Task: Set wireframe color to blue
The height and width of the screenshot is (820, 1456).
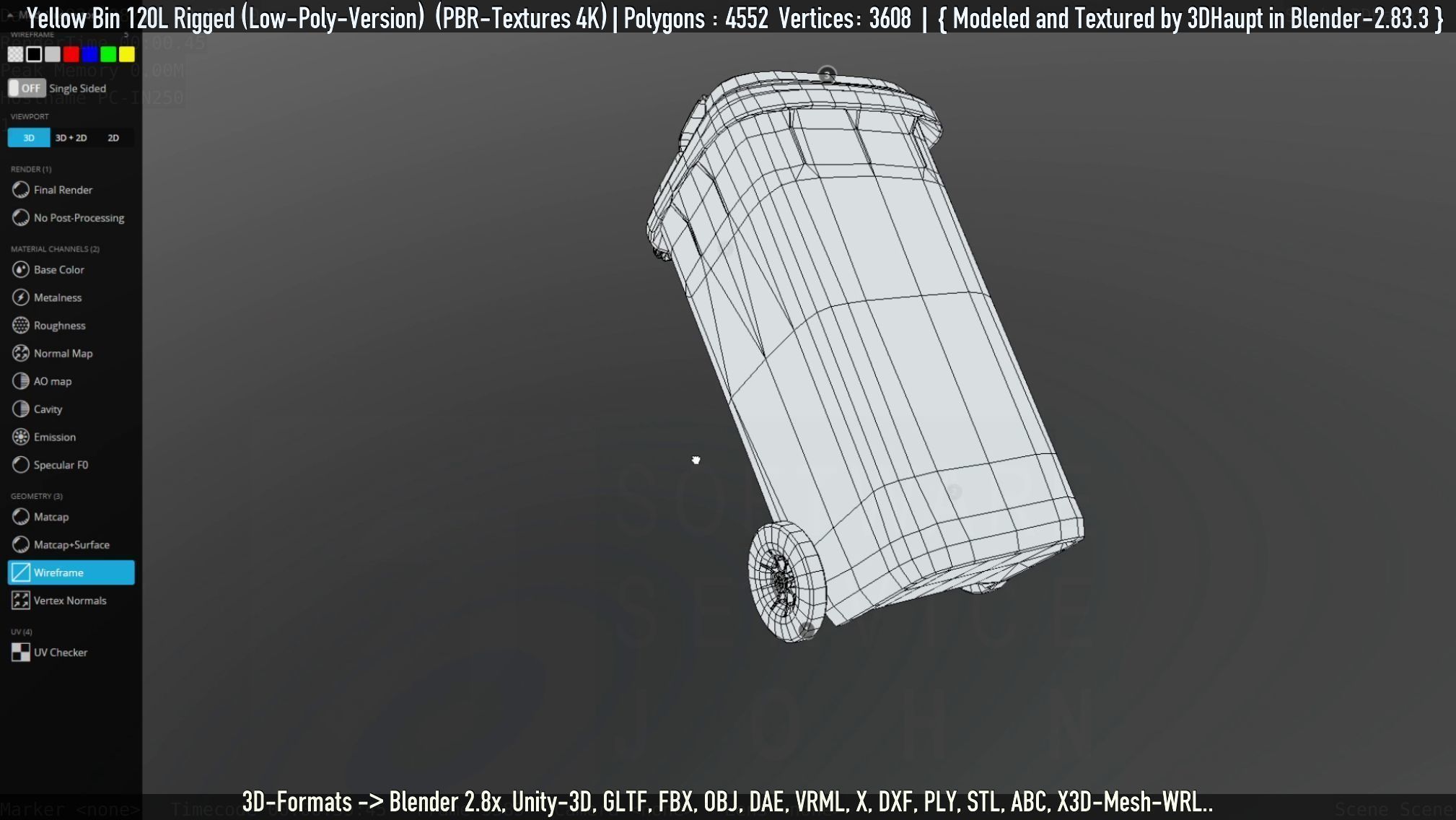Action: tap(89, 54)
